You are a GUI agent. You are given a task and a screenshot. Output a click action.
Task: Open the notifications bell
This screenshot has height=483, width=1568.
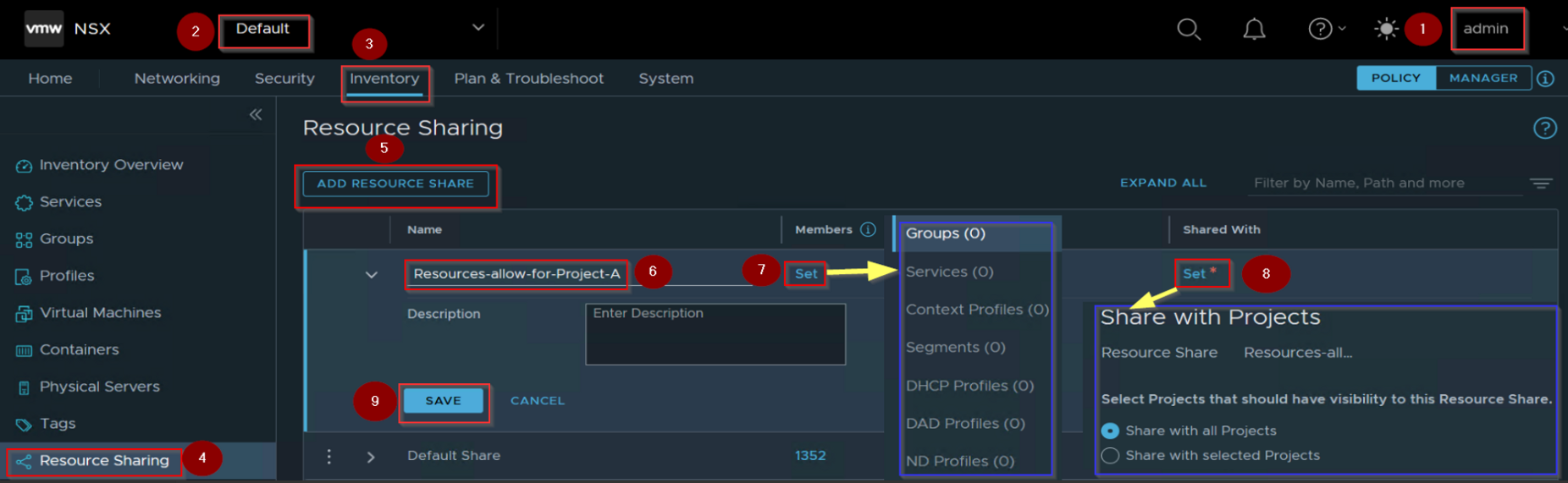(1254, 30)
